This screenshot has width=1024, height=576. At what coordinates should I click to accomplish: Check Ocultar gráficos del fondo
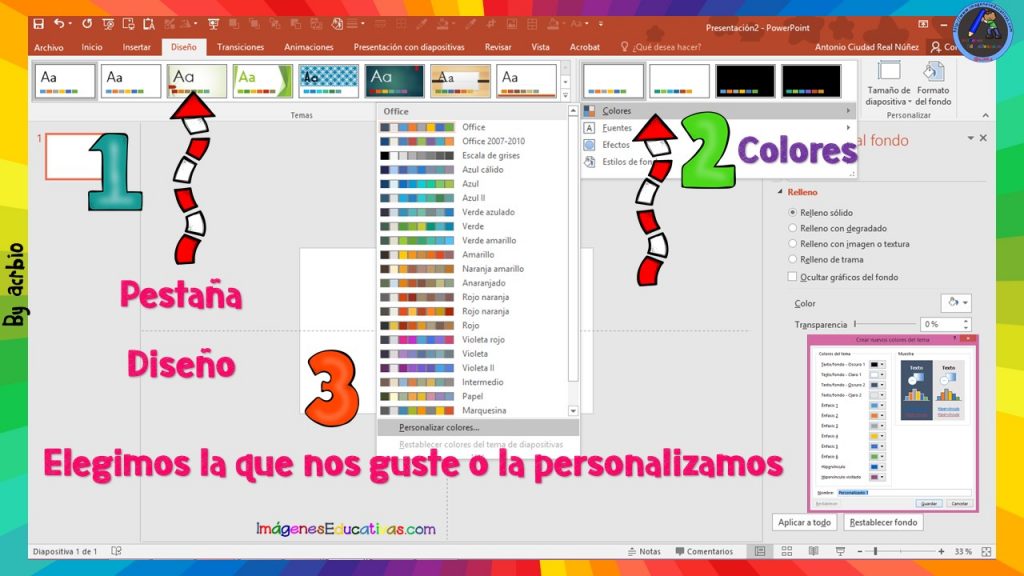point(792,277)
